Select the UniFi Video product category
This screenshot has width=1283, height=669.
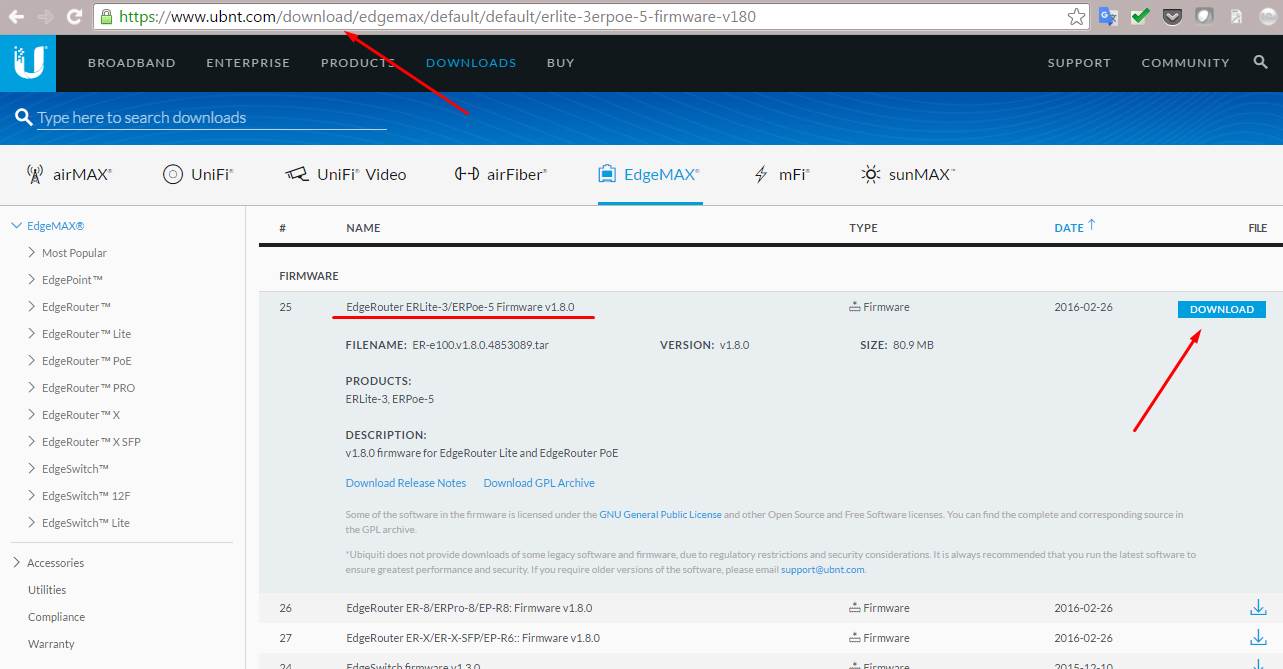345,174
